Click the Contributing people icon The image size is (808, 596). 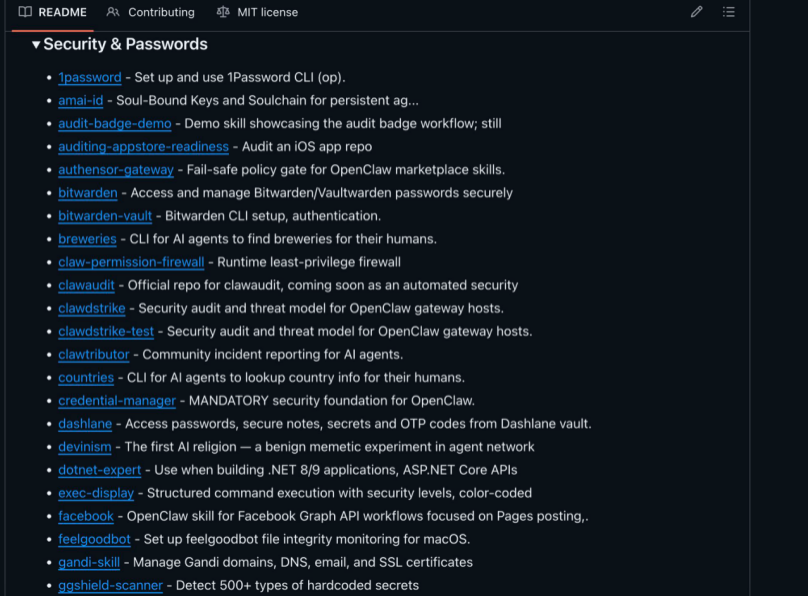pyautogui.click(x=113, y=12)
